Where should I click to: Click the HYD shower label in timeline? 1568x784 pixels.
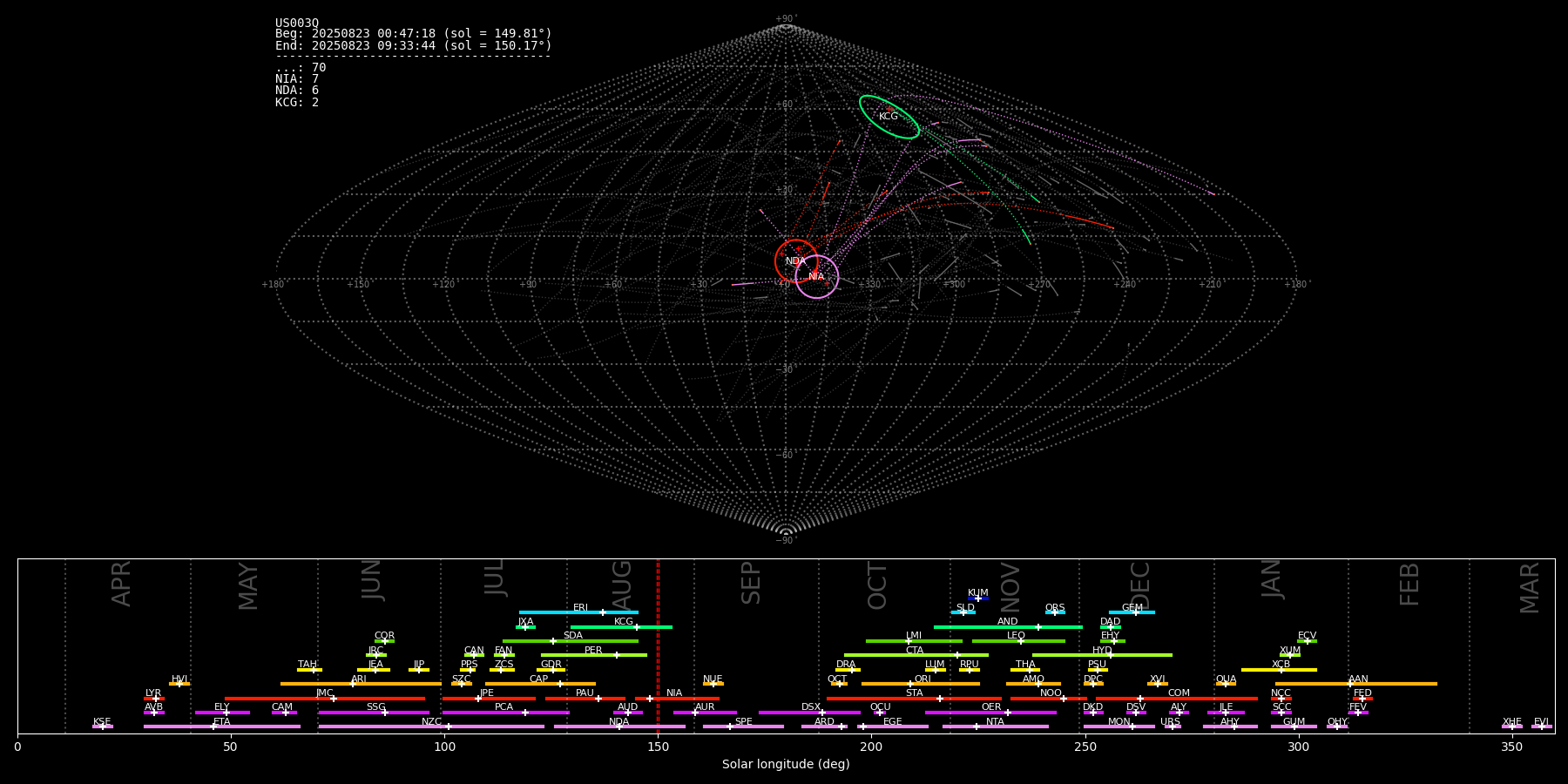point(1102,651)
